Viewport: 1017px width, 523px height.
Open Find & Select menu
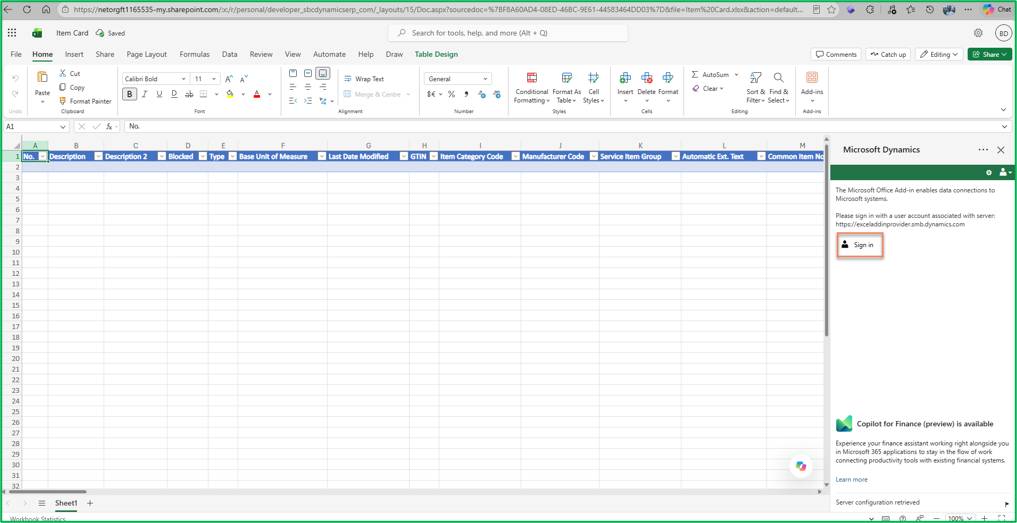[778, 88]
